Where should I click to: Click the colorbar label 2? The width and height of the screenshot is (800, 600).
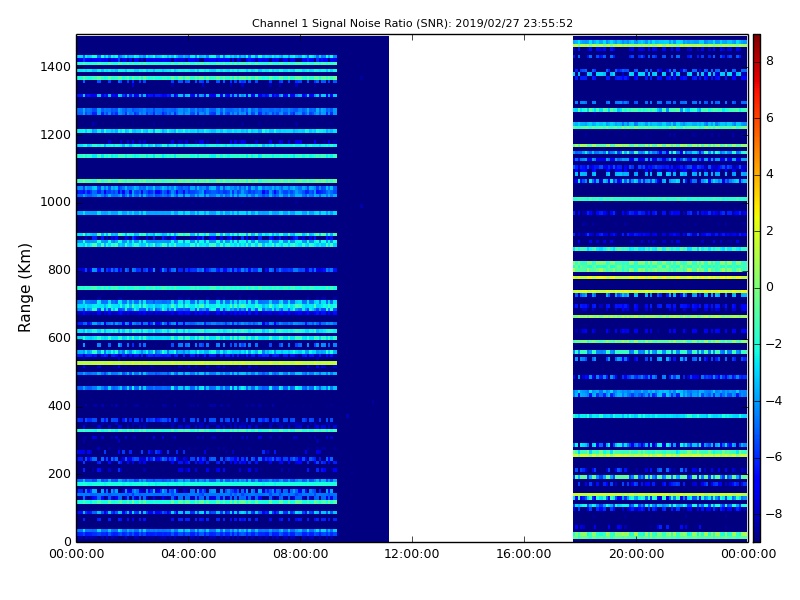[770, 231]
